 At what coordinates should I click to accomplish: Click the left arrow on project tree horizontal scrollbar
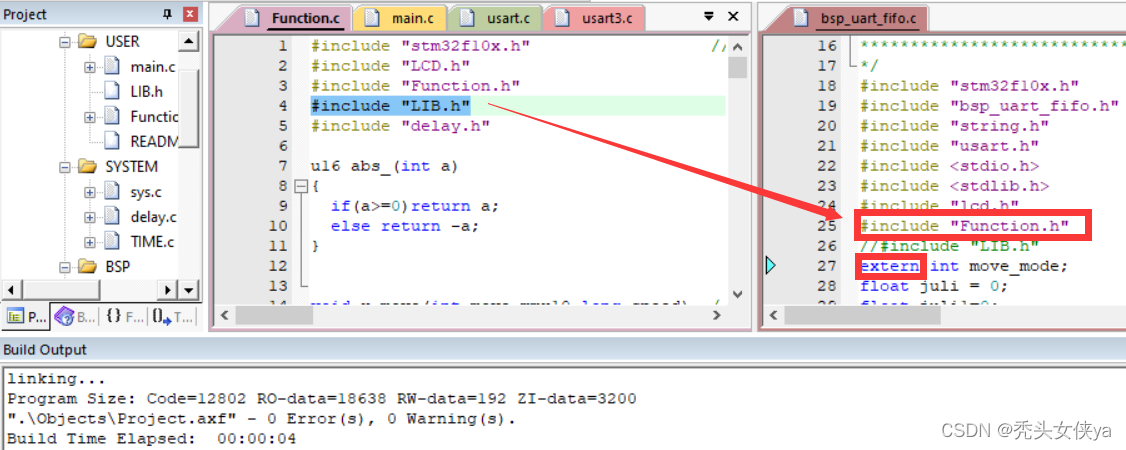tap(9, 290)
